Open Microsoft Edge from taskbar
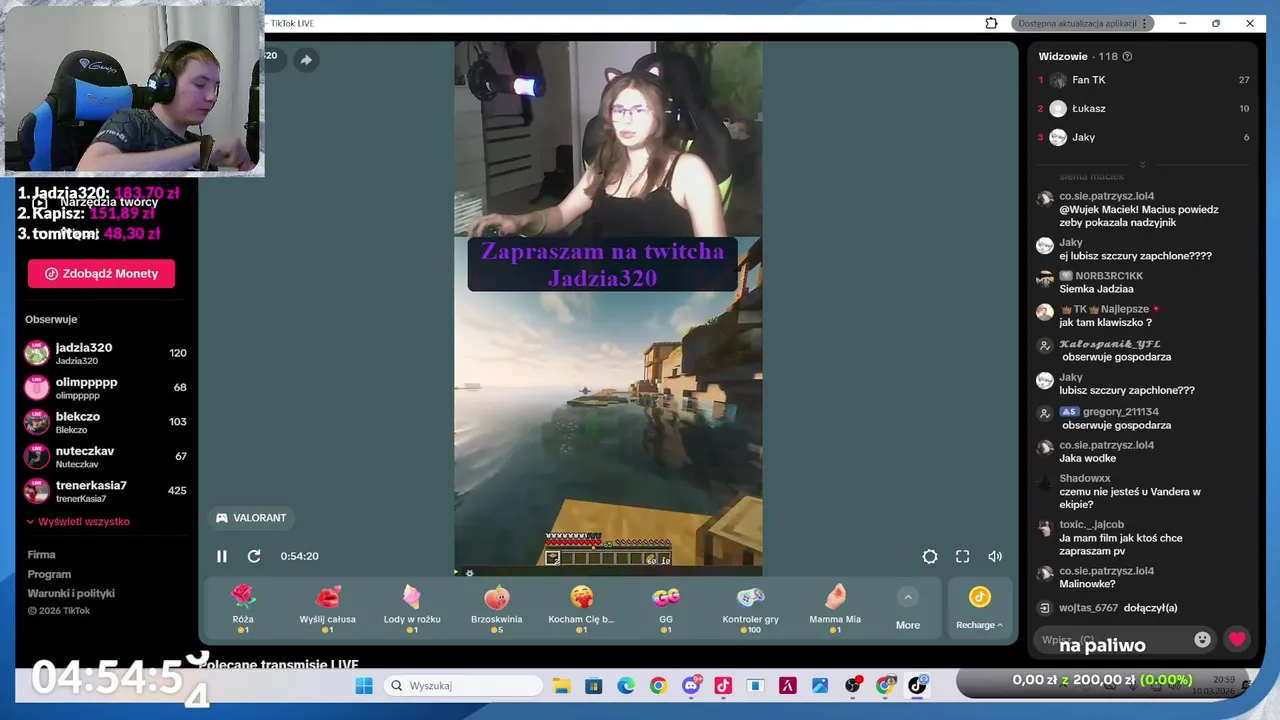The height and width of the screenshot is (720, 1280). tap(626, 685)
